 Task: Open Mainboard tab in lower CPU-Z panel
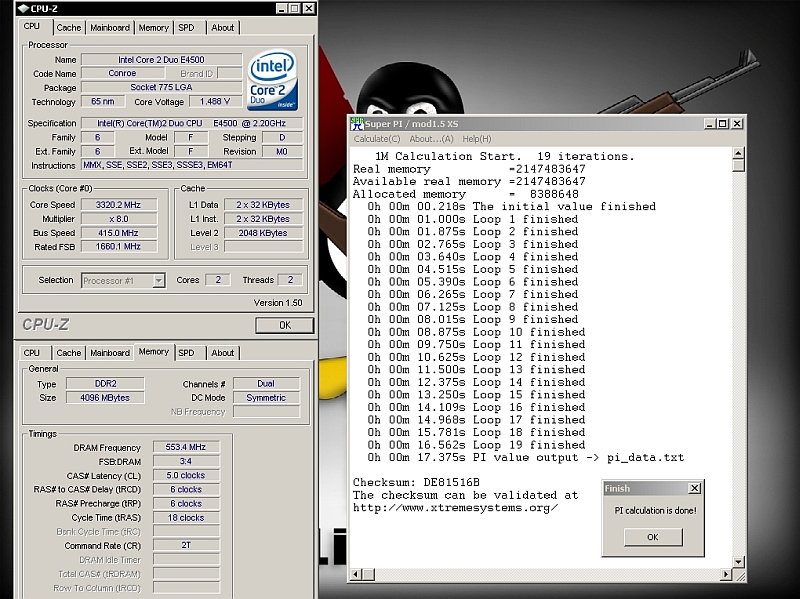[x=110, y=353]
